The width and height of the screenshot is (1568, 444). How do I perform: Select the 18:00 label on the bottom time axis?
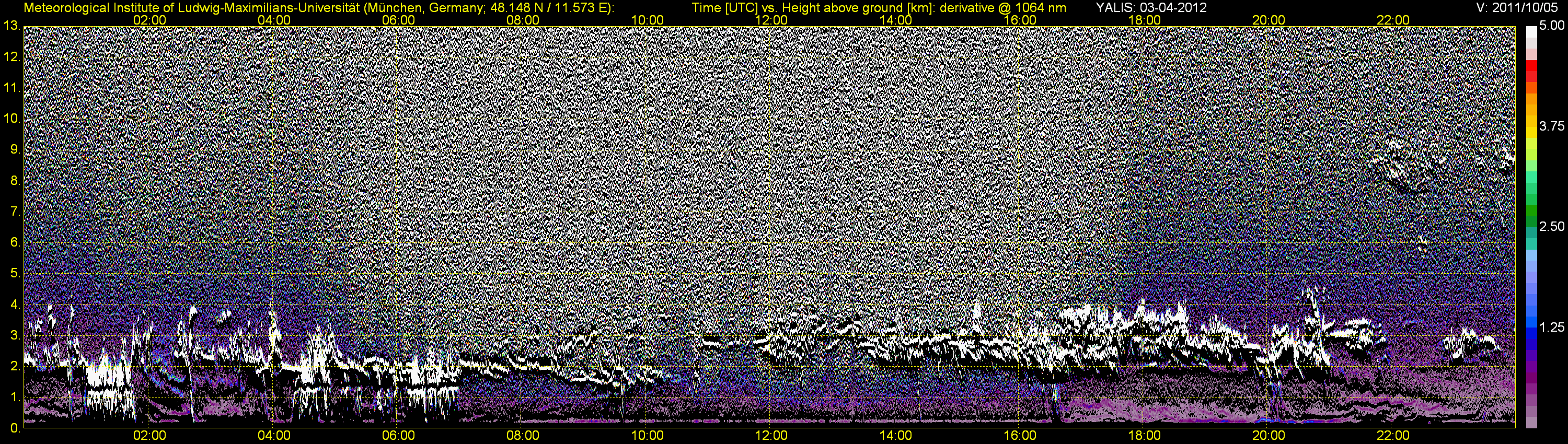tap(1144, 436)
